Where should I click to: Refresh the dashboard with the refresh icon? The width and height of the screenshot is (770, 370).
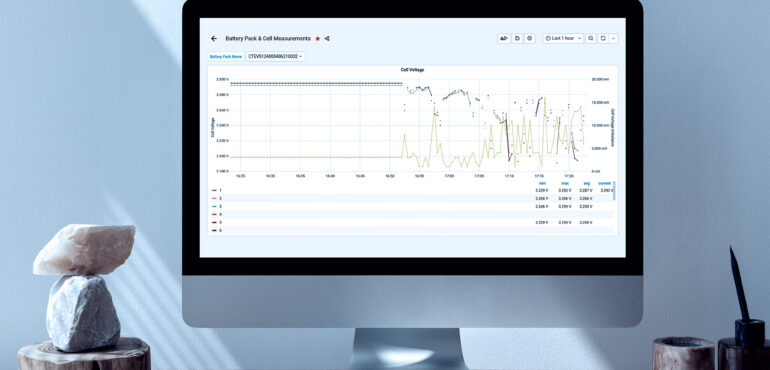(603, 38)
